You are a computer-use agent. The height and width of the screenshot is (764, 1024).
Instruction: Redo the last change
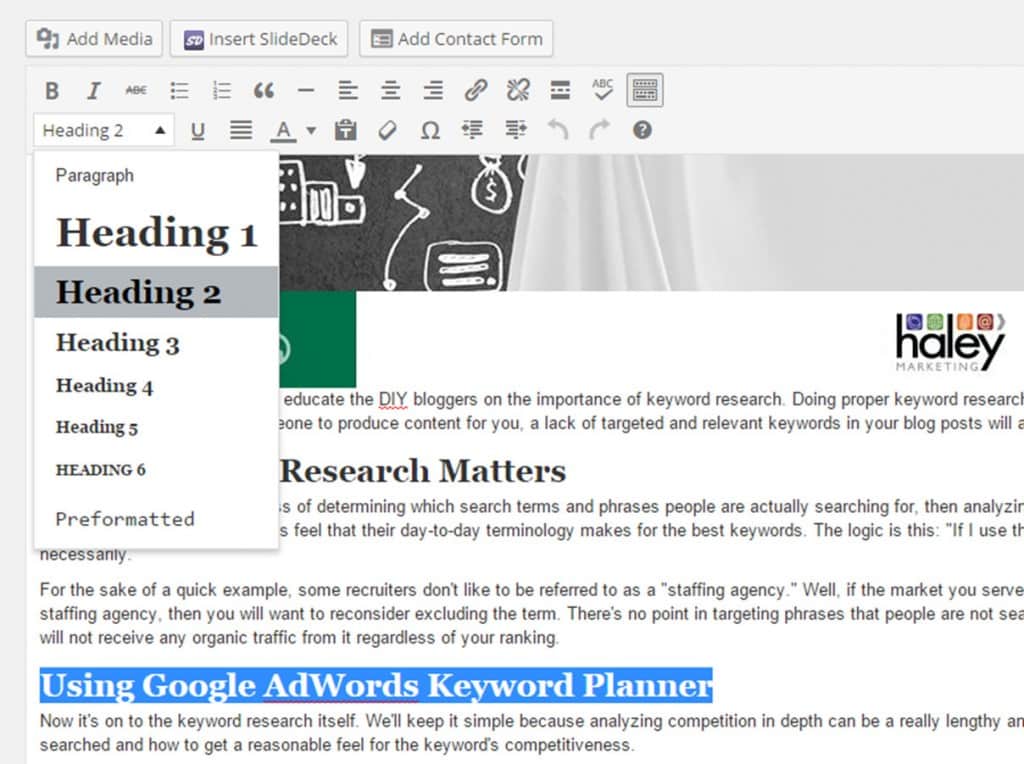pyautogui.click(x=599, y=131)
